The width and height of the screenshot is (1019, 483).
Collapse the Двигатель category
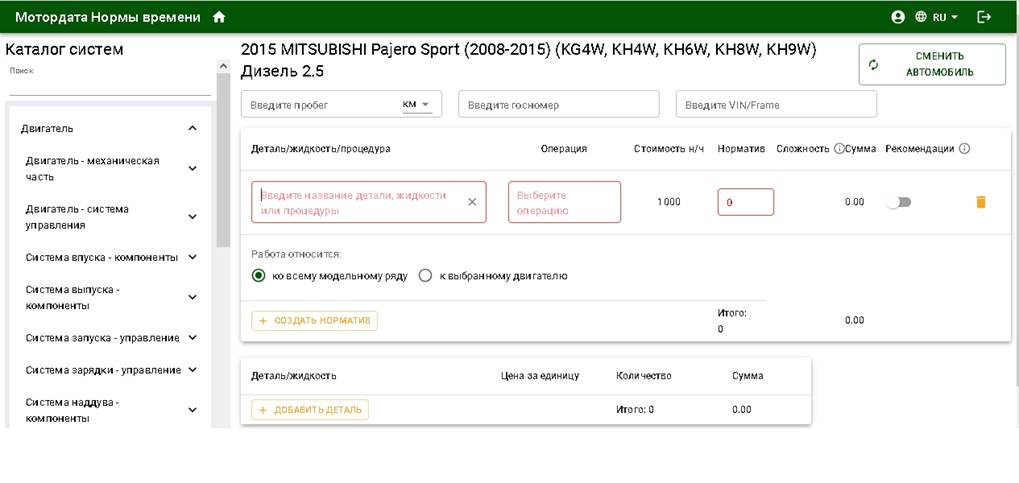tap(192, 129)
